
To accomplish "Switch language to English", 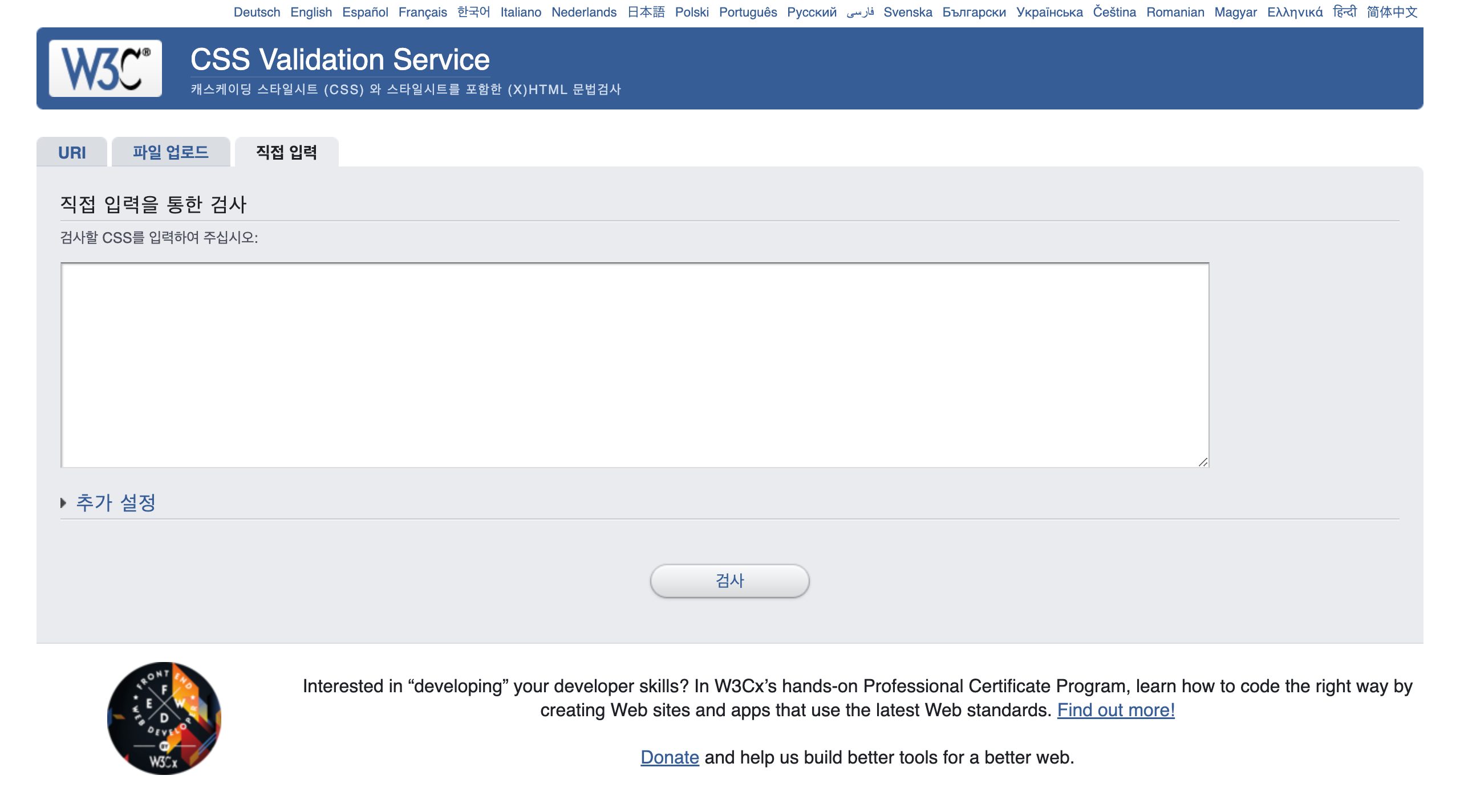I will [311, 12].
